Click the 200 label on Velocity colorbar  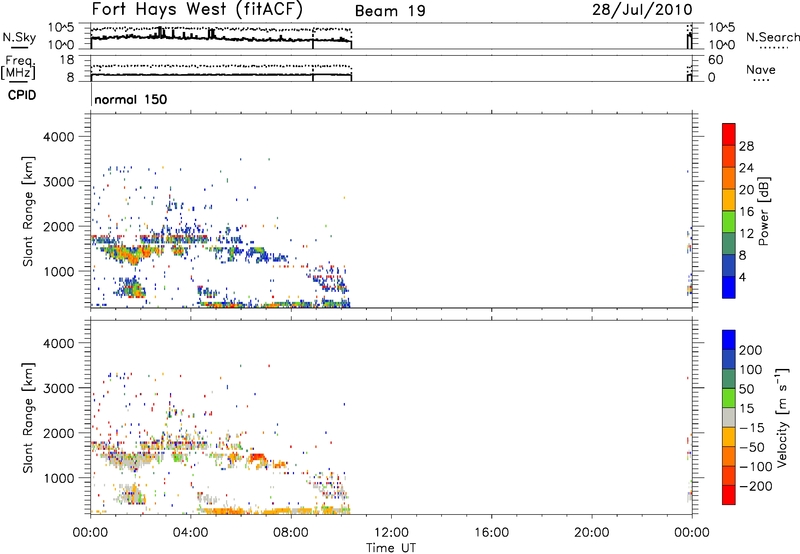(751, 350)
